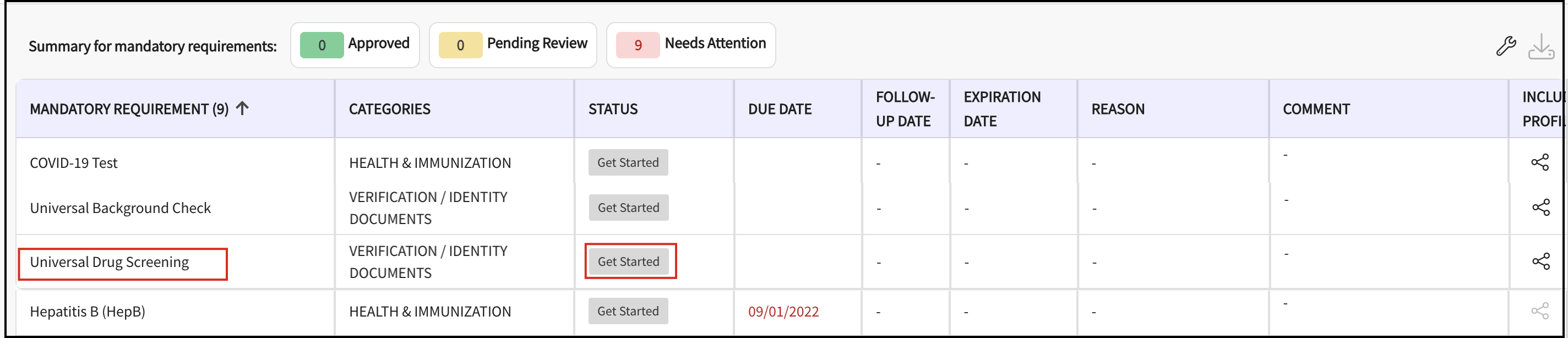Click the download export icon
The image size is (1568, 338).
tap(1541, 46)
